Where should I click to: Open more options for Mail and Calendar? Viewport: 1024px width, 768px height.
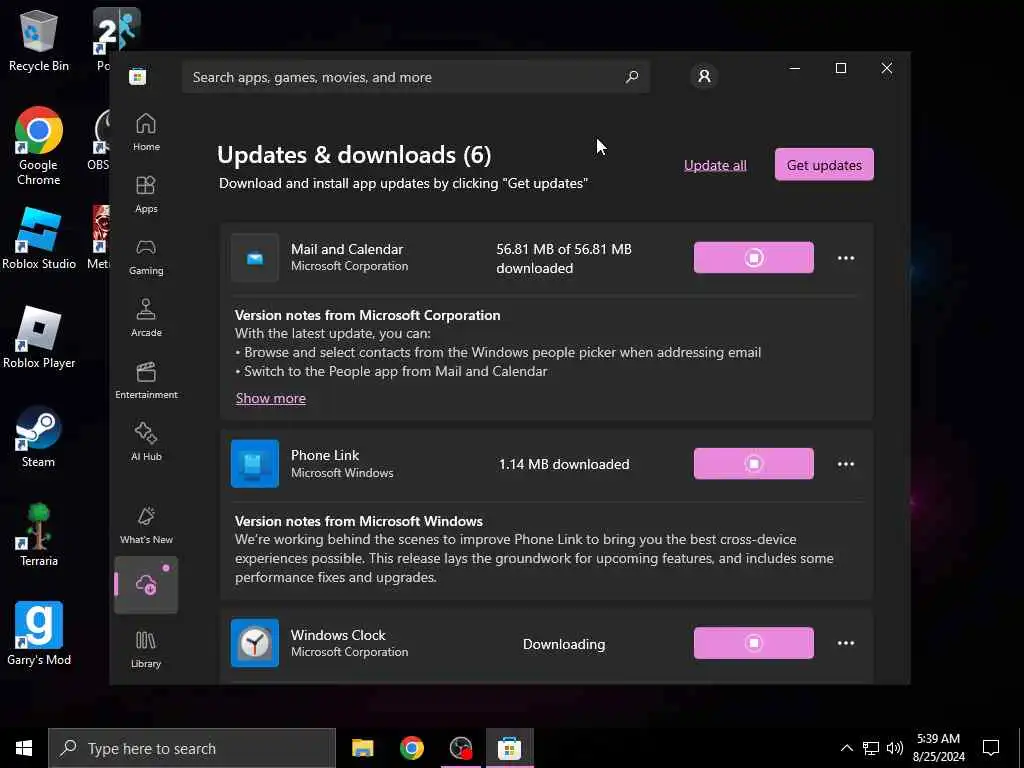(846, 258)
